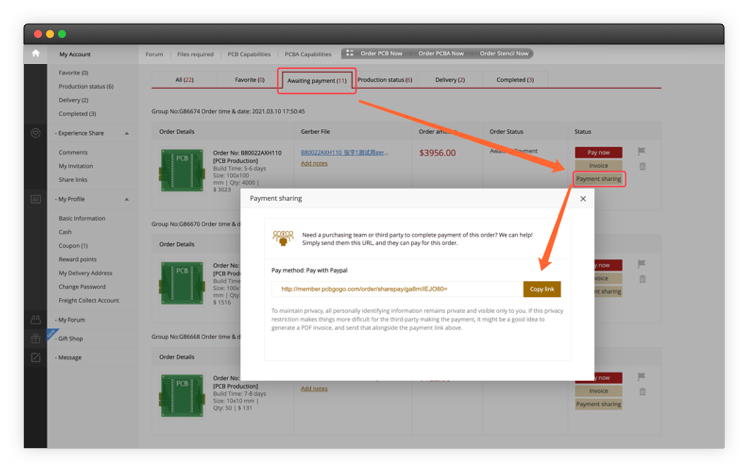Click Invoice for order B80022AXH110
Screen dimensions: 748x472
(x=598, y=166)
